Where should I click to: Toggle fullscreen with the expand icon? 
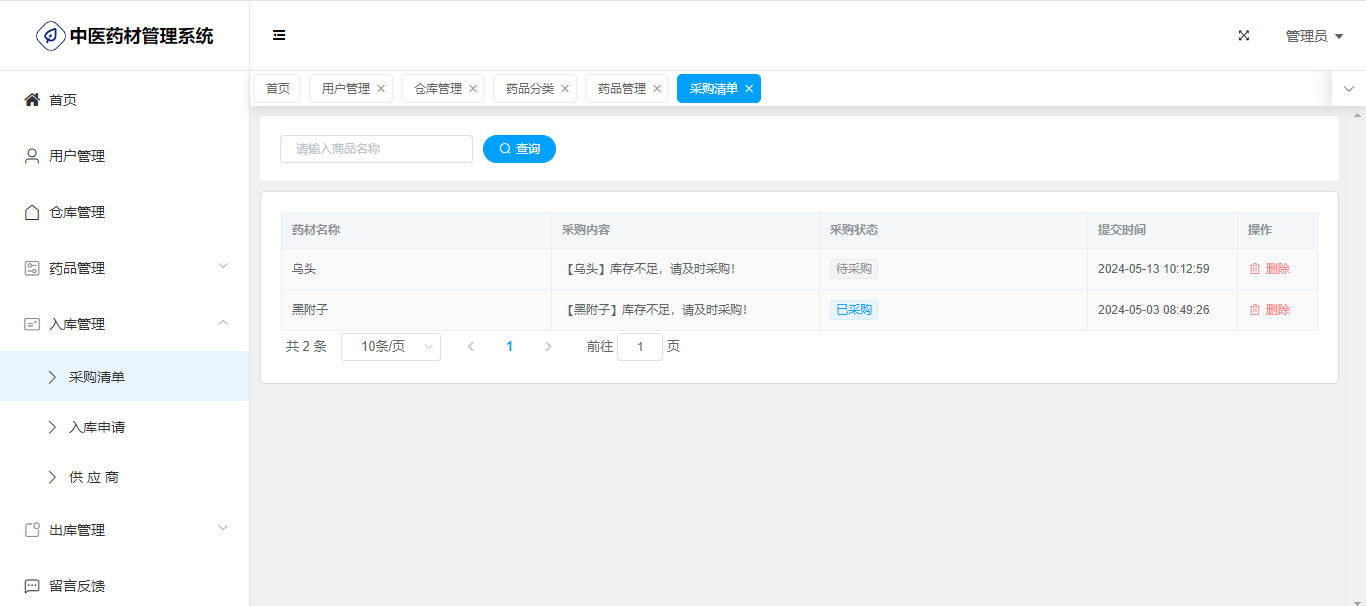click(x=1244, y=35)
